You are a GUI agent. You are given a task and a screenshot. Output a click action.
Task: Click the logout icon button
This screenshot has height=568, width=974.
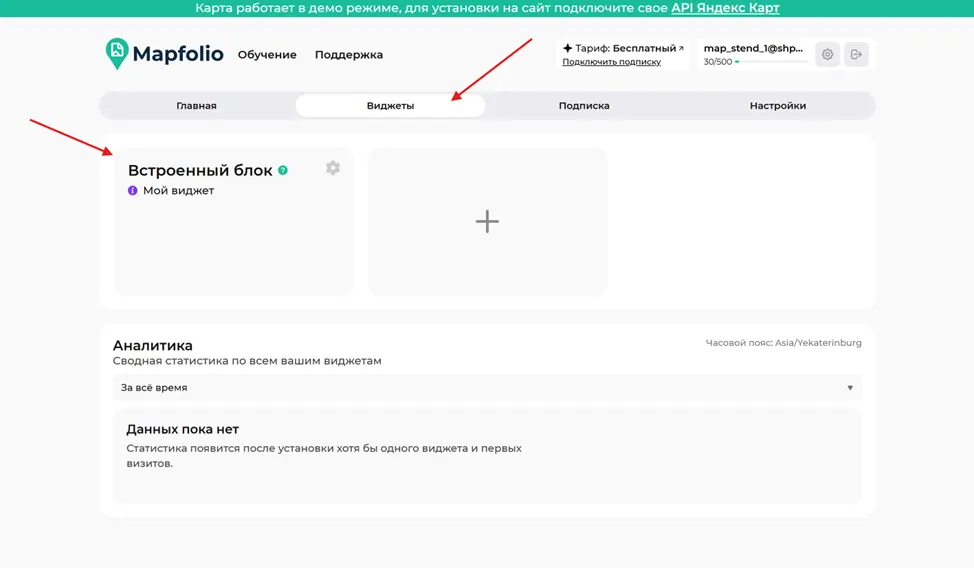(856, 55)
